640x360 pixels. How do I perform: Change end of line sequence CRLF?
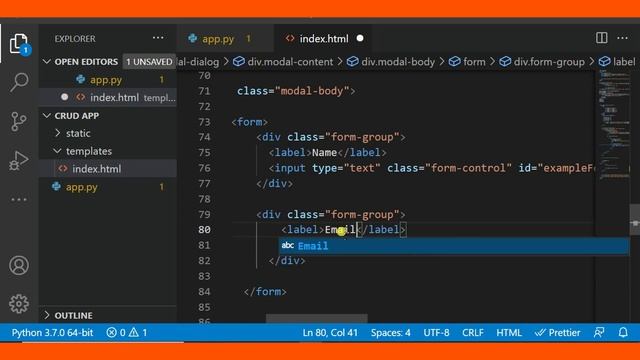(x=473, y=333)
